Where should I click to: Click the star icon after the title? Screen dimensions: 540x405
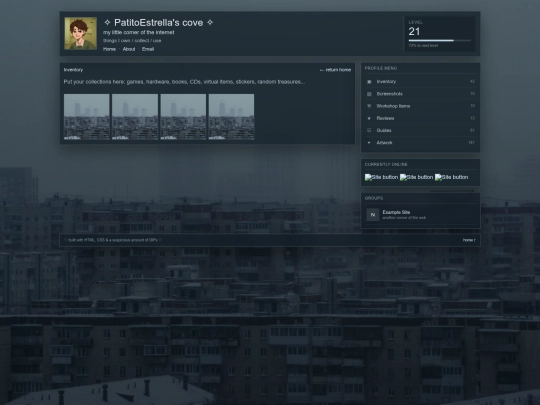[210, 23]
